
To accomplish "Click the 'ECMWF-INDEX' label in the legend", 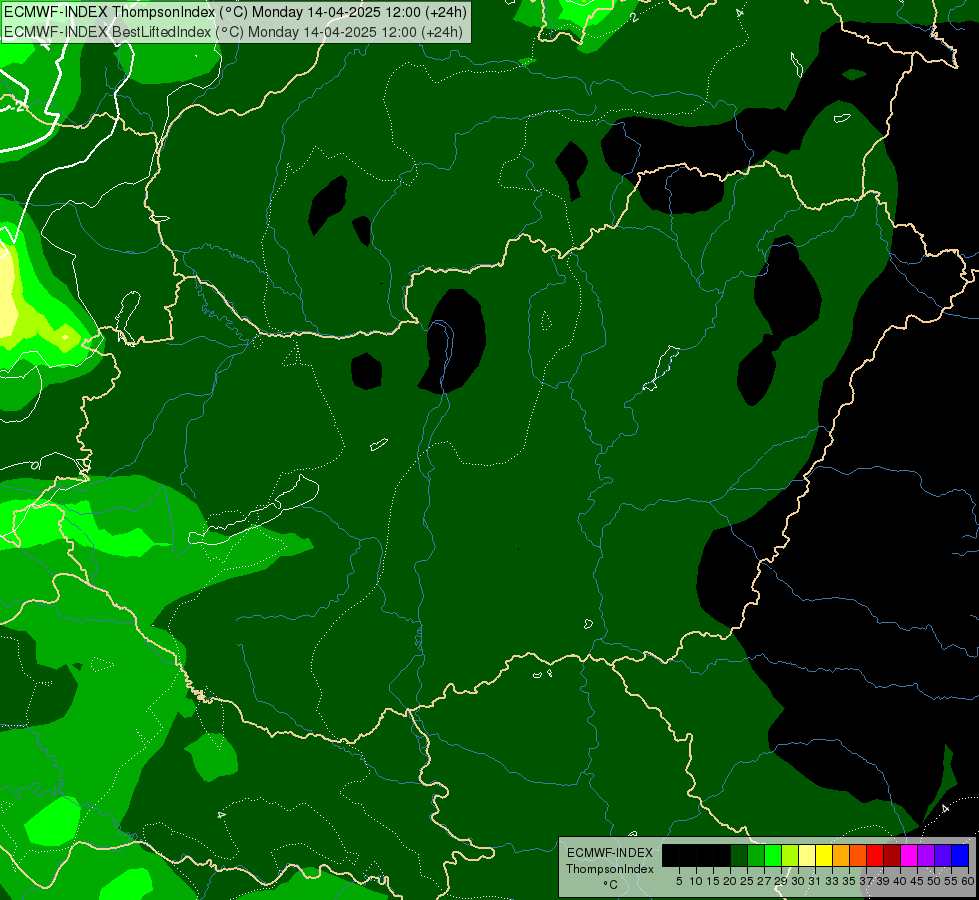I will pos(610,853).
